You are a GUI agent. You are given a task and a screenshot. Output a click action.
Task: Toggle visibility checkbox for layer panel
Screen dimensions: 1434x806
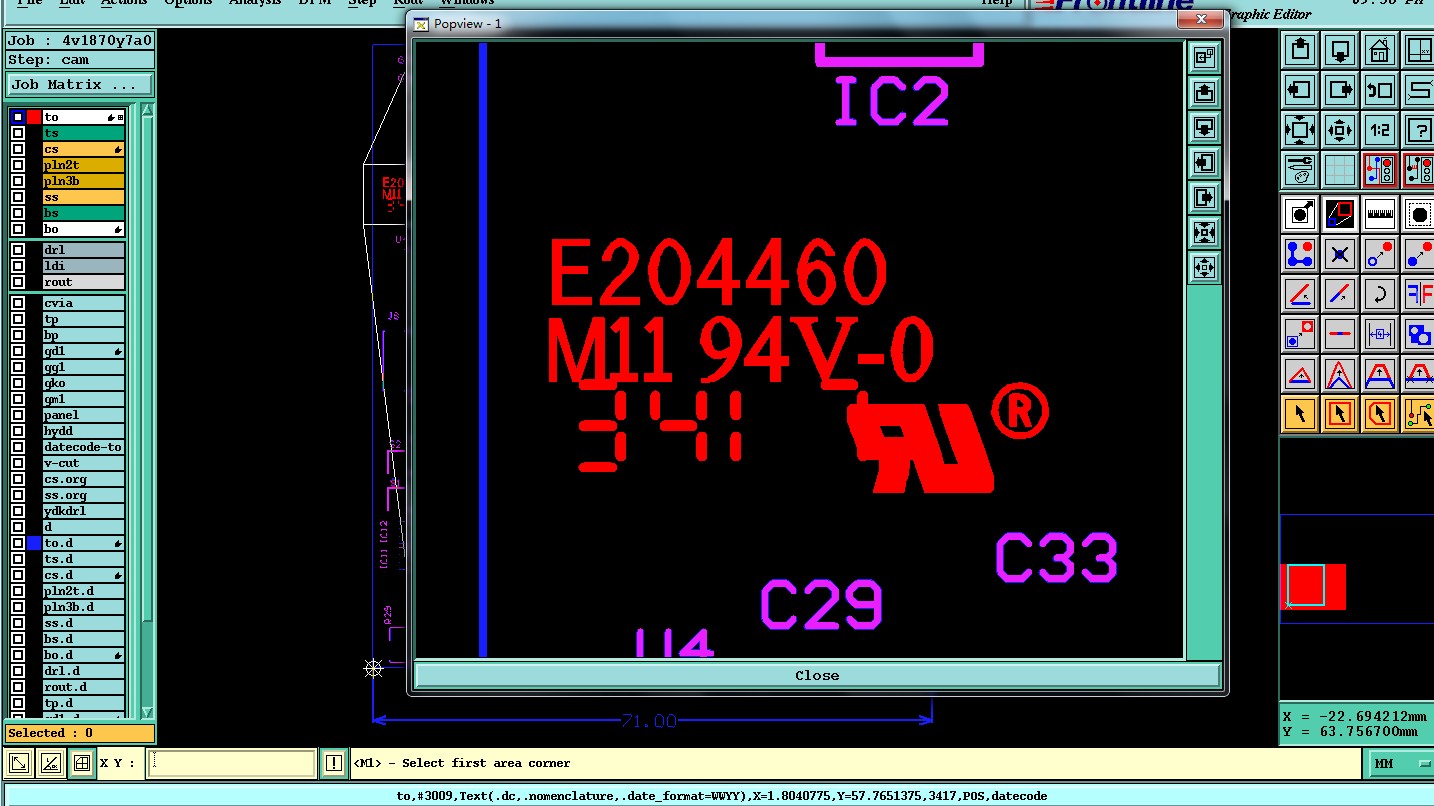18,415
